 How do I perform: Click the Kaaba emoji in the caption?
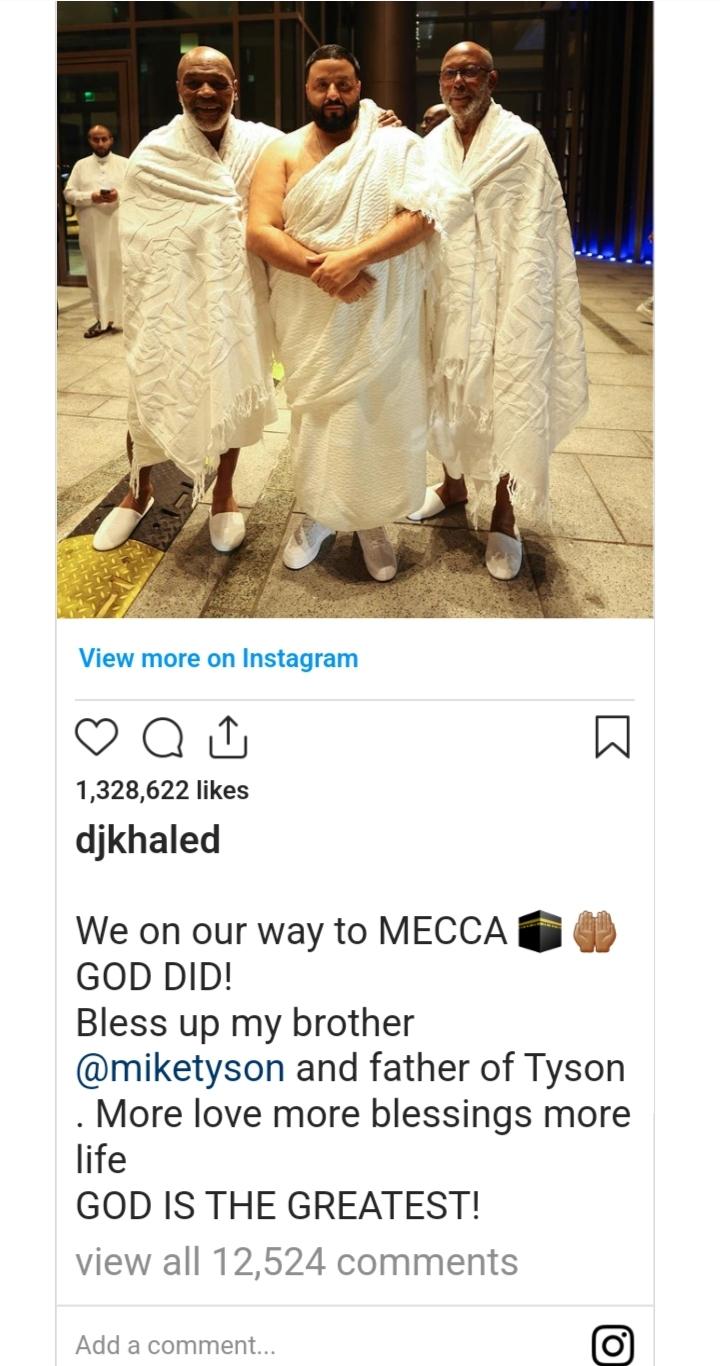pyautogui.click(x=540, y=930)
